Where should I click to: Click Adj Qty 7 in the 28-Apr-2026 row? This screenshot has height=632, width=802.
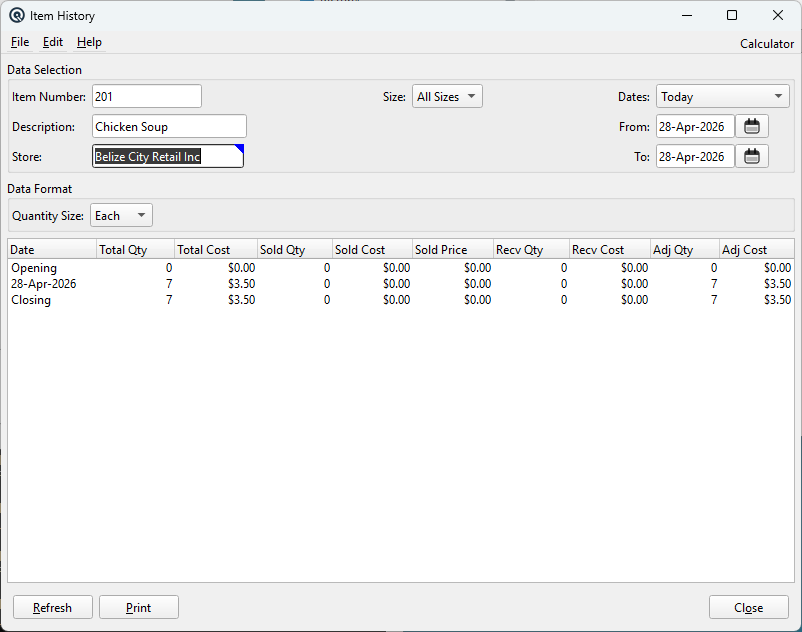pyautogui.click(x=714, y=283)
